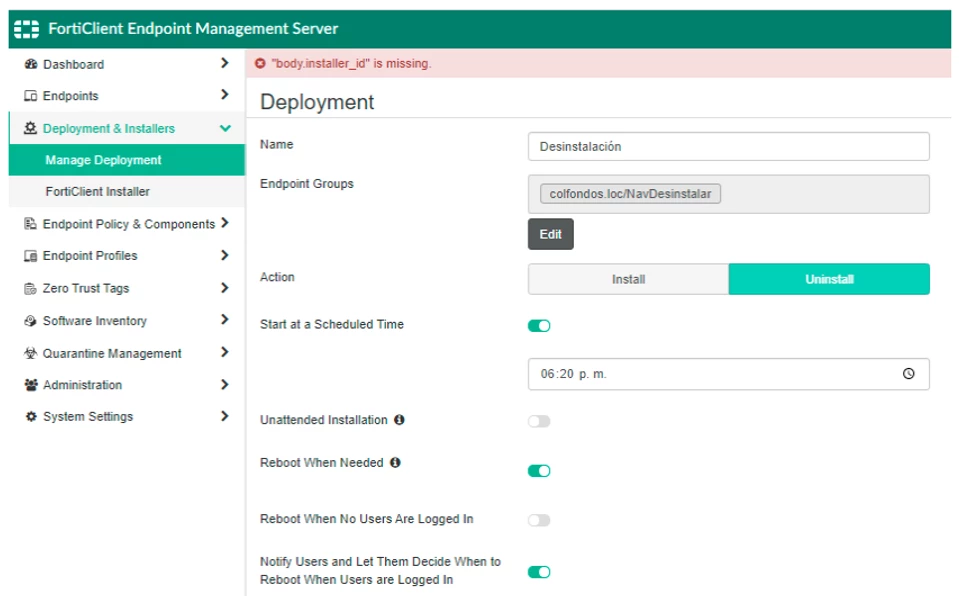Expand the Endpoint Profiles chevron
This screenshot has height=596, width=959.
click(224, 255)
